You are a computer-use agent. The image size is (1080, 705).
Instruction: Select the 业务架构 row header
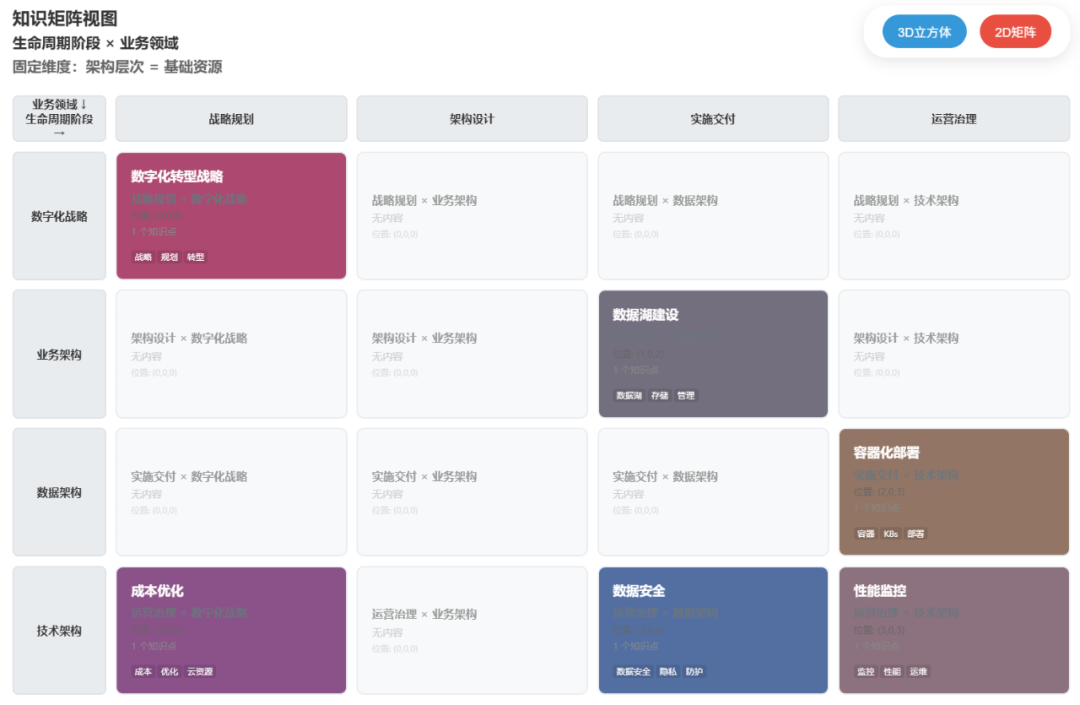(x=59, y=354)
